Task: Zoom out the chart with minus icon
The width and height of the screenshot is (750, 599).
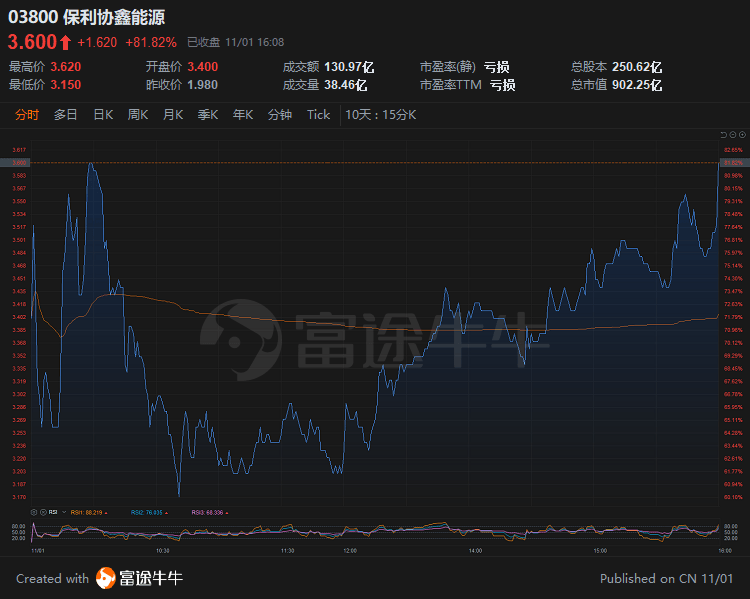Action: 733,135
